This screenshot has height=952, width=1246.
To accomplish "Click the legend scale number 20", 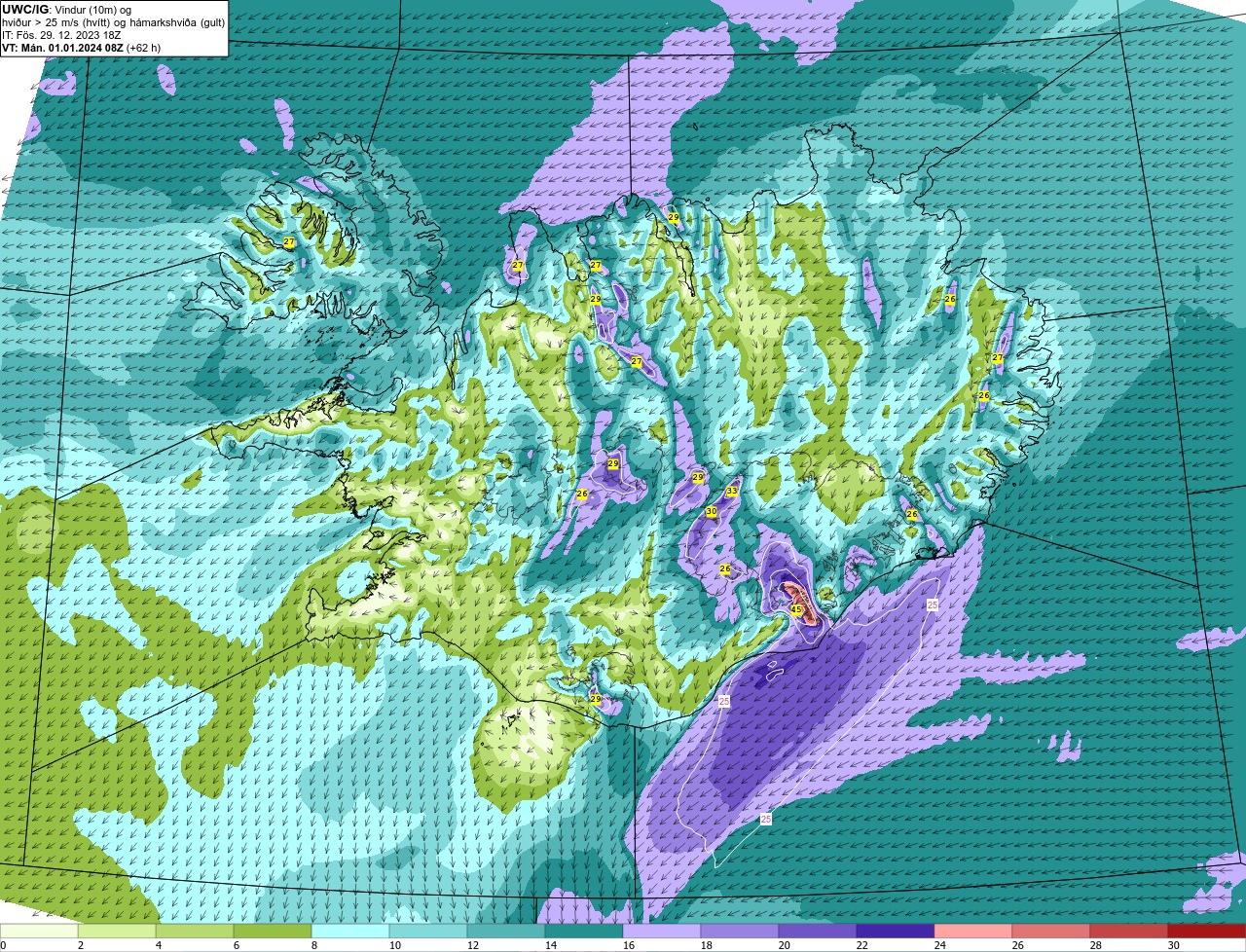I will (x=785, y=945).
